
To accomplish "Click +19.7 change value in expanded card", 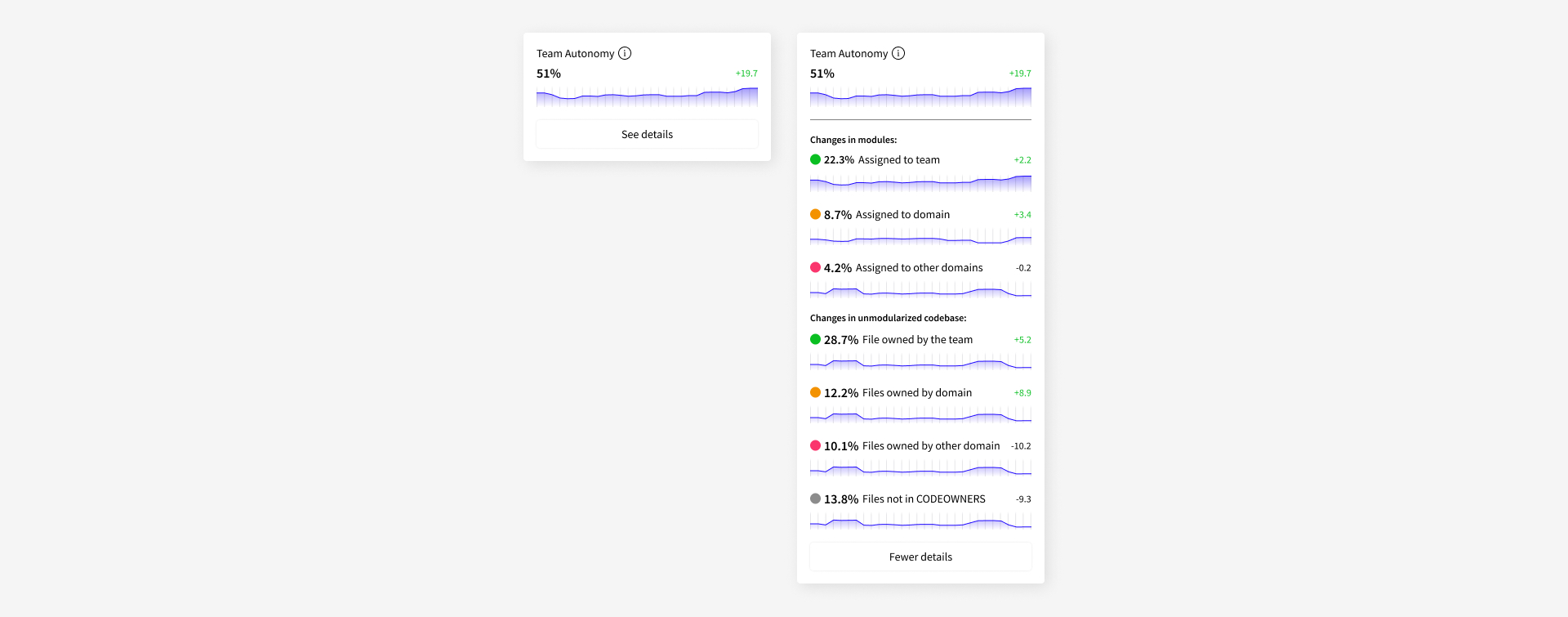I will 1020,74.
